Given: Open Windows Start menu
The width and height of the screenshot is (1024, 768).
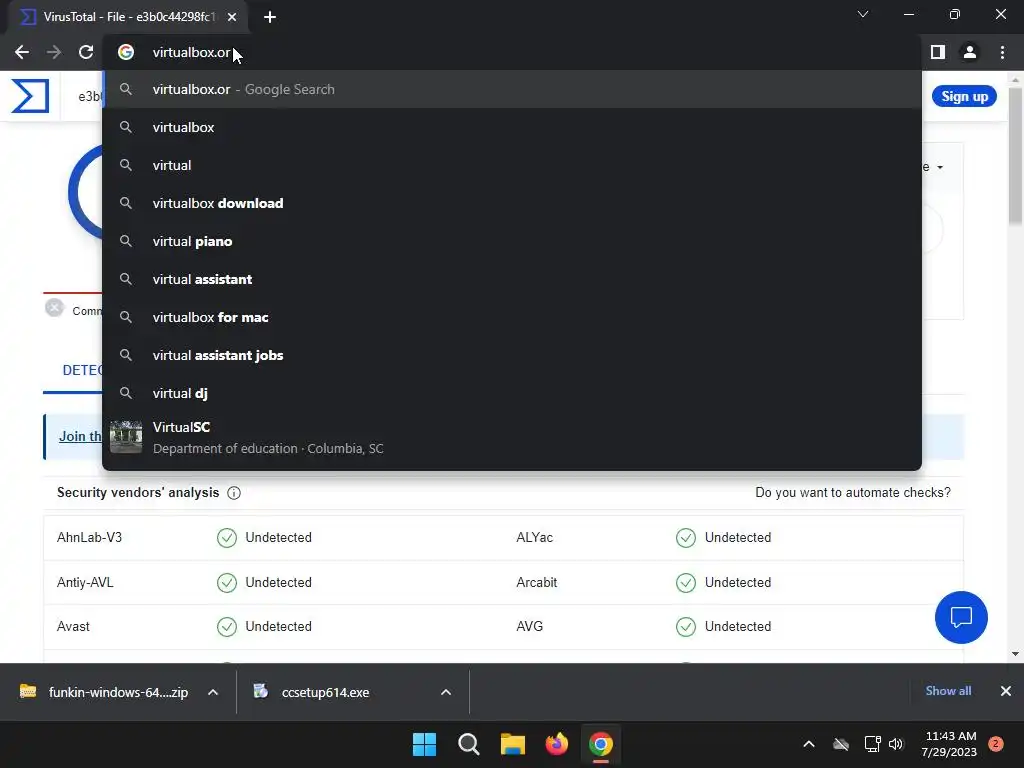Looking at the screenshot, I should click(x=424, y=744).
